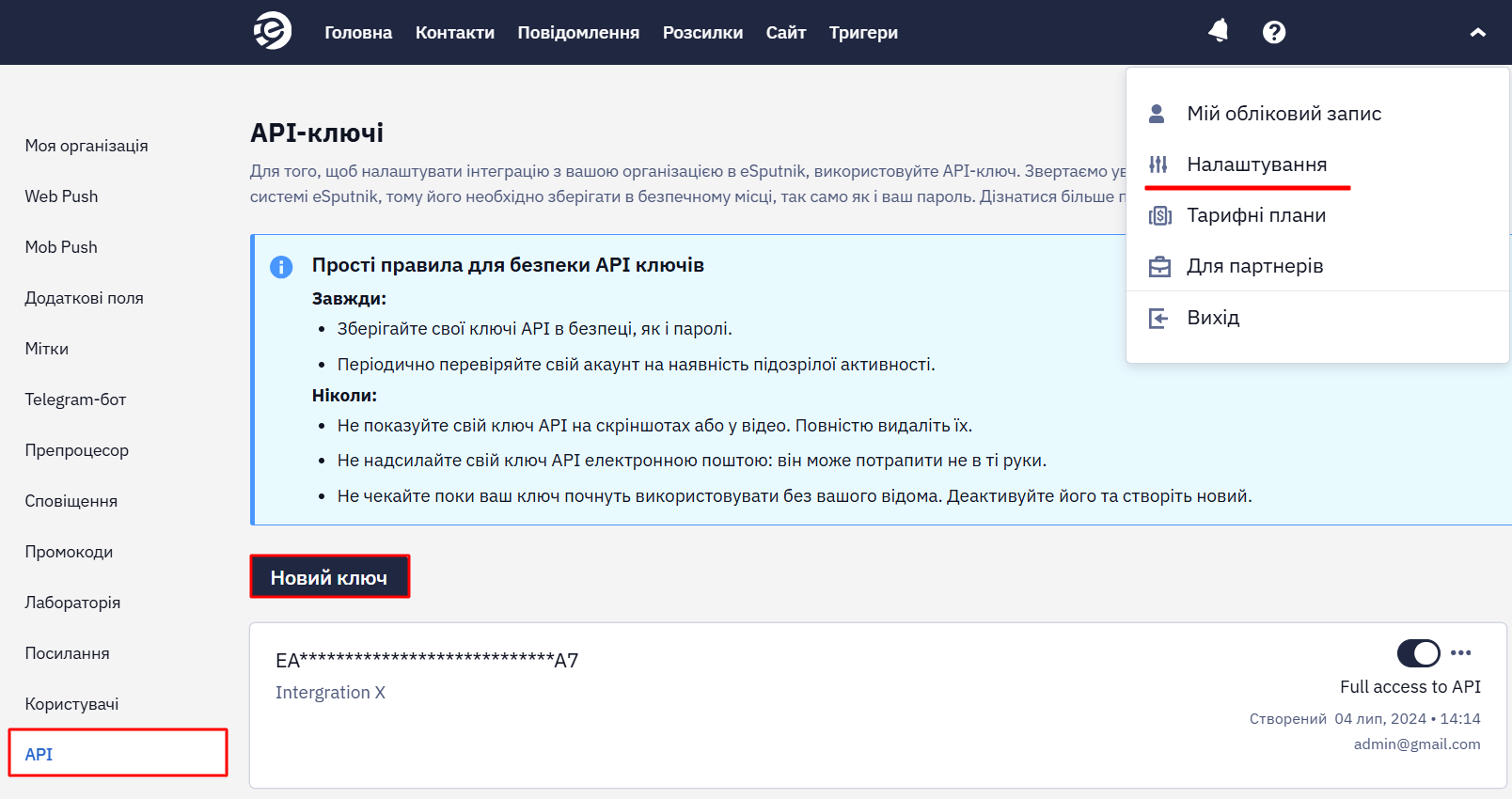Open the three-dots menu for the API key

(1460, 652)
